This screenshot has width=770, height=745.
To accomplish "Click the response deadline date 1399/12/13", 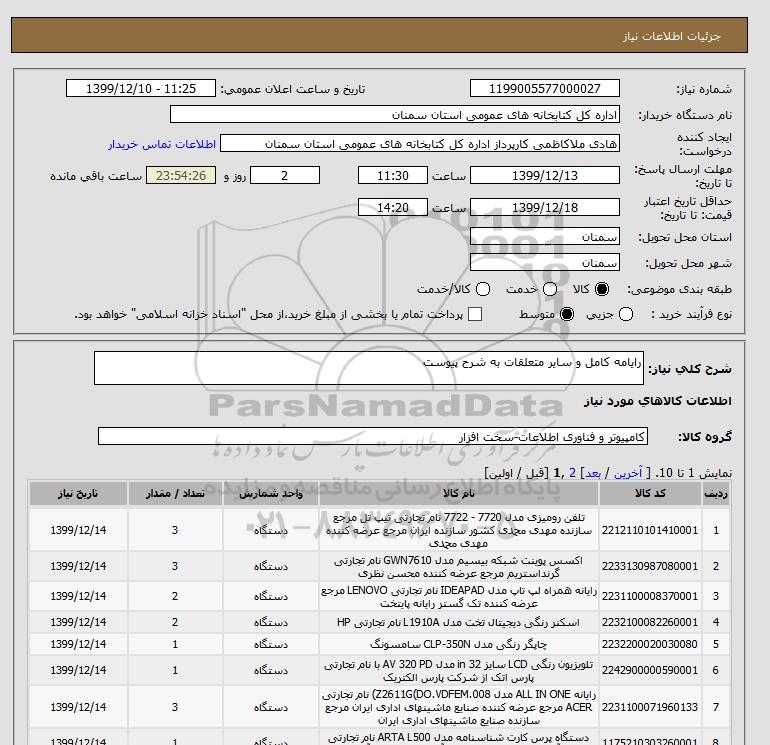I will click(545, 175).
